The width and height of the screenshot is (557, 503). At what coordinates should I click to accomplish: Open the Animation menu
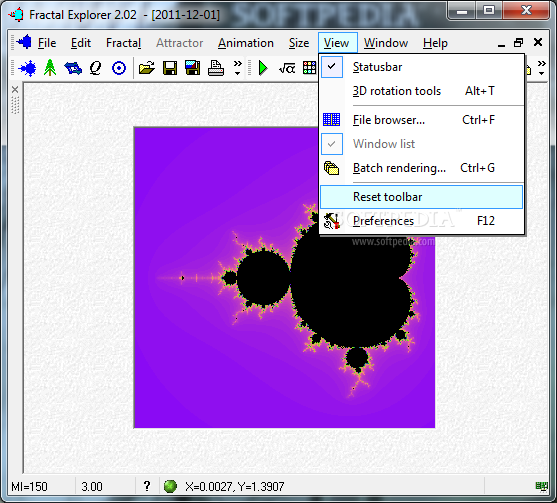click(246, 43)
